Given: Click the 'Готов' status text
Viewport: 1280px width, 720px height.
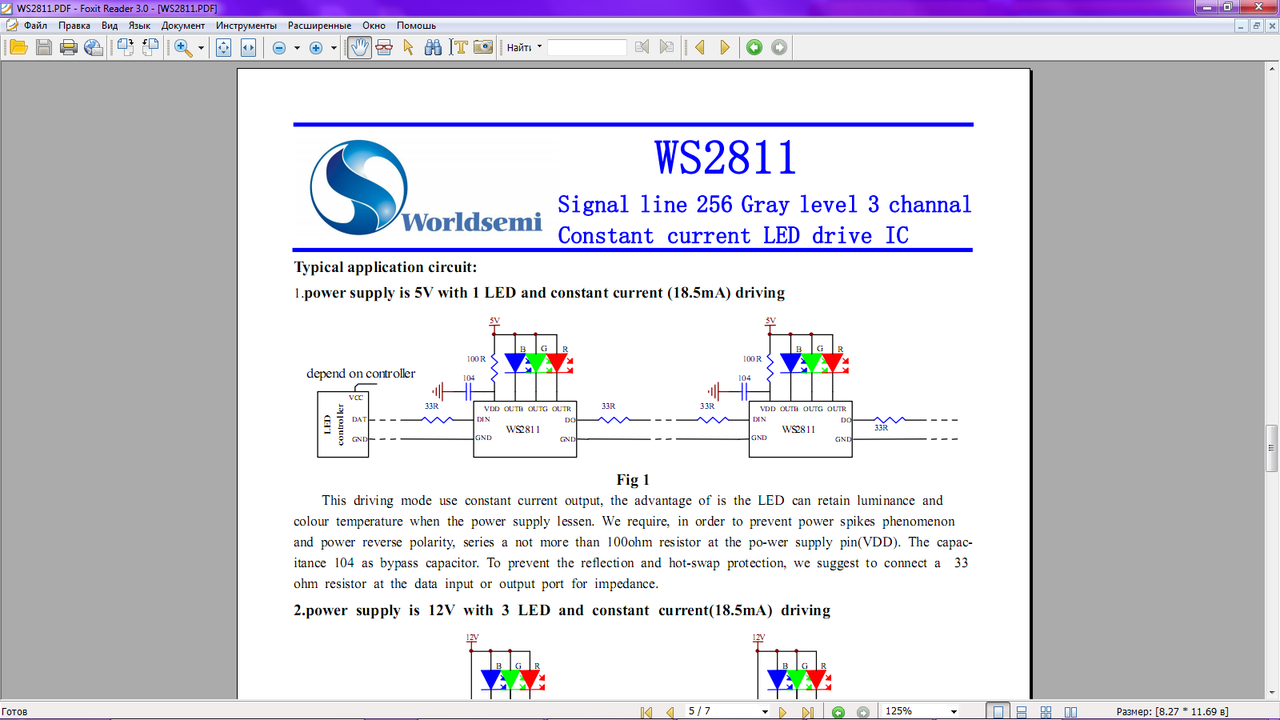Looking at the screenshot, I should pos(14,712).
